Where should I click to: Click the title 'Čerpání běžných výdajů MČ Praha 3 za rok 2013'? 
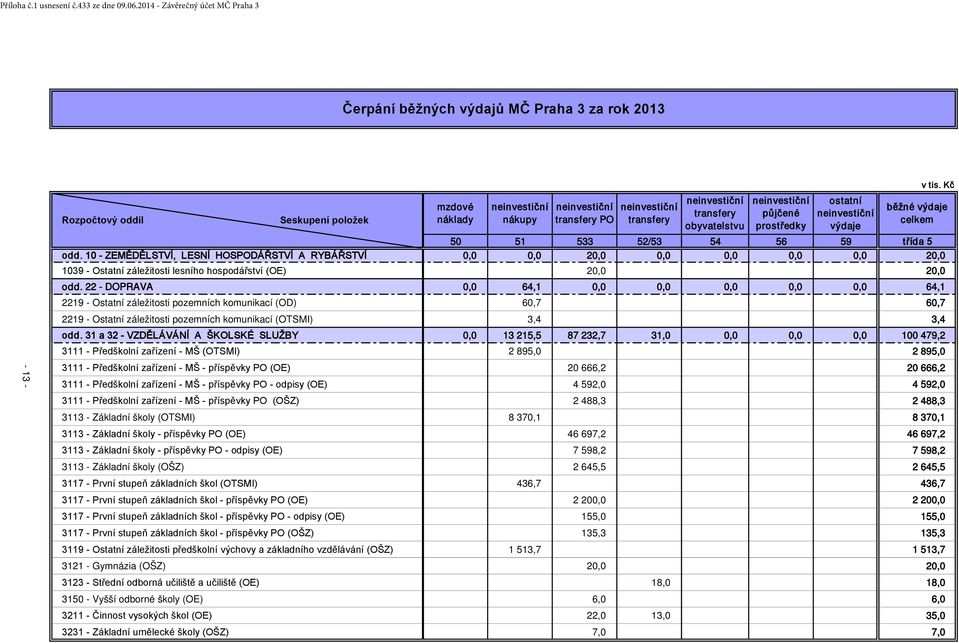click(x=503, y=109)
